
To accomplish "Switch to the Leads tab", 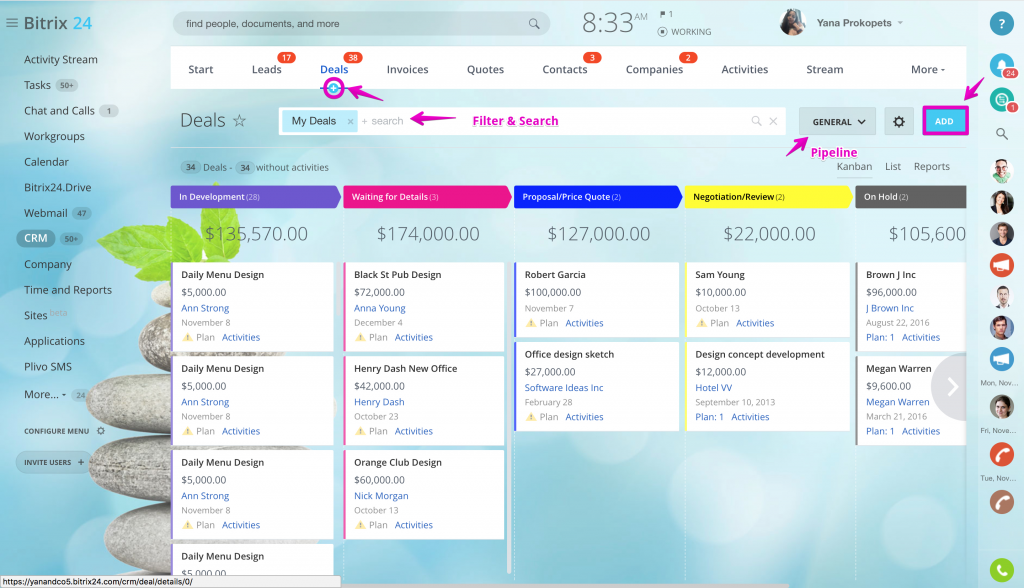I will [266, 69].
